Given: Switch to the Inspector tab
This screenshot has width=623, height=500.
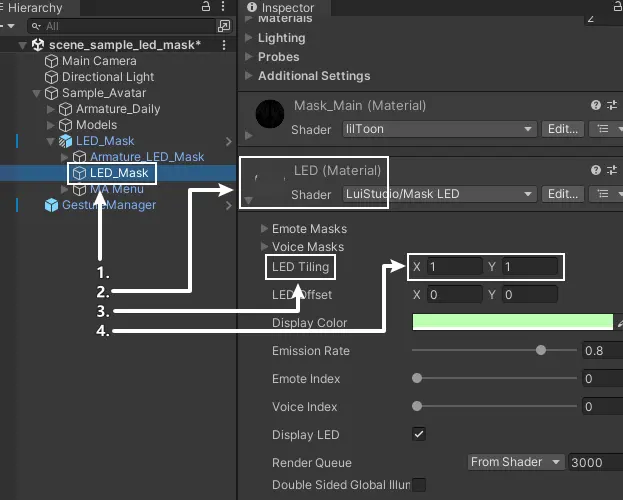Looking at the screenshot, I should click(x=284, y=8).
